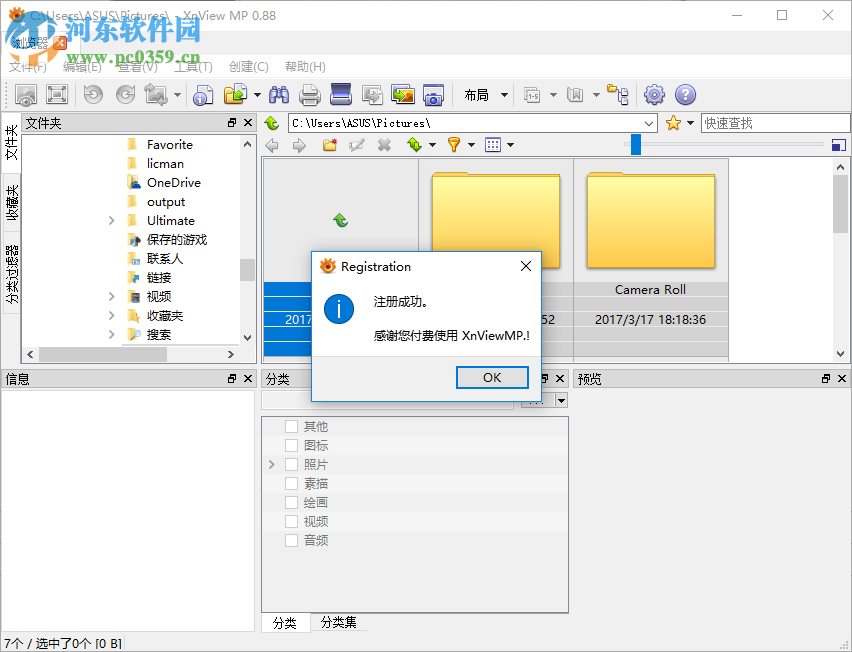Delete selection using the red X icon
Screen dimensions: 852x652
(x=384, y=145)
